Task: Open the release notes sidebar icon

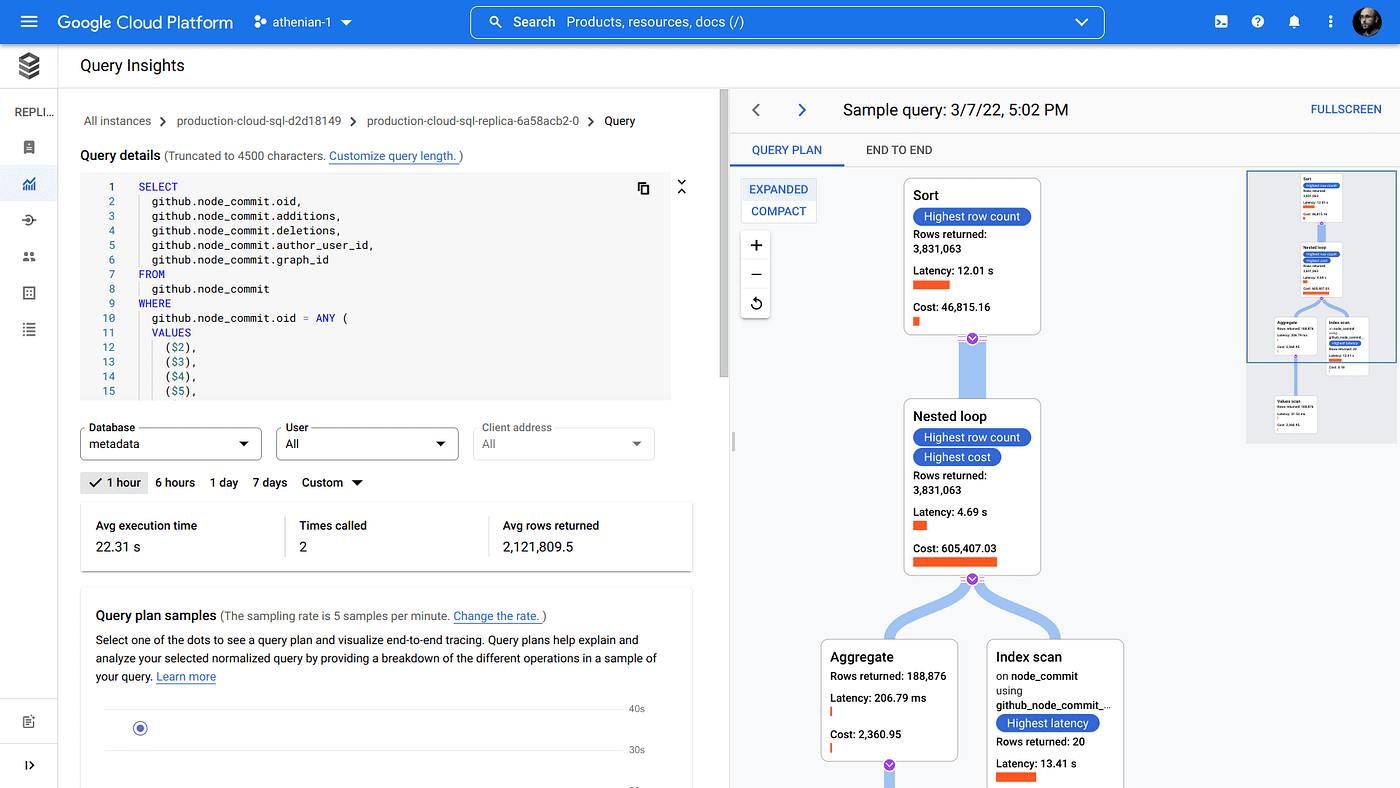Action: [29, 722]
